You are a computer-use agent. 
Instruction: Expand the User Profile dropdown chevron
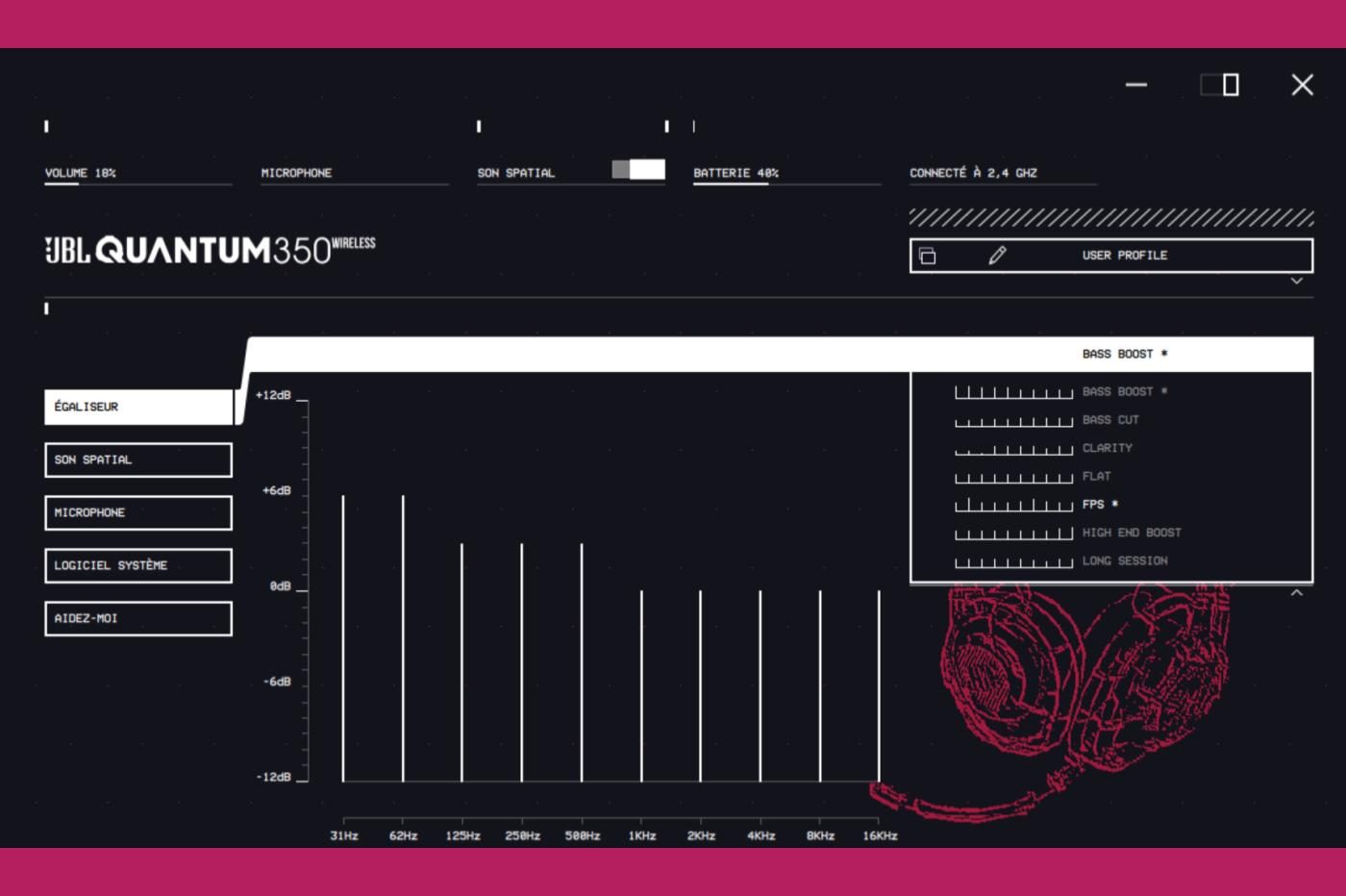point(1296,282)
